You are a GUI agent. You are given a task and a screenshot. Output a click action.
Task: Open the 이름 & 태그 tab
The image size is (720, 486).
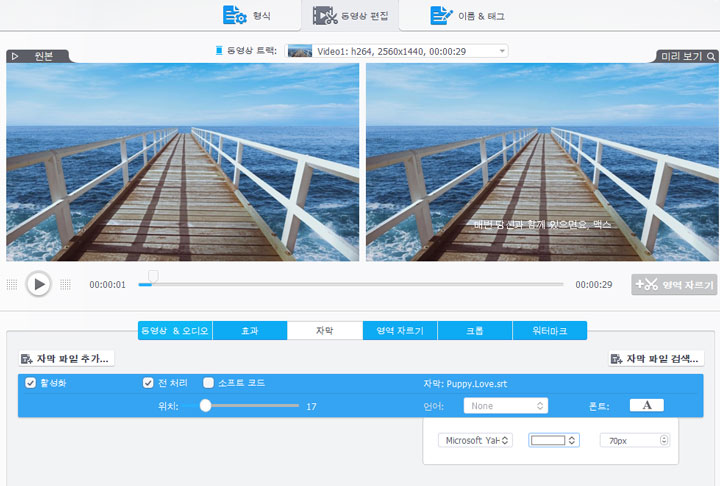pos(467,16)
